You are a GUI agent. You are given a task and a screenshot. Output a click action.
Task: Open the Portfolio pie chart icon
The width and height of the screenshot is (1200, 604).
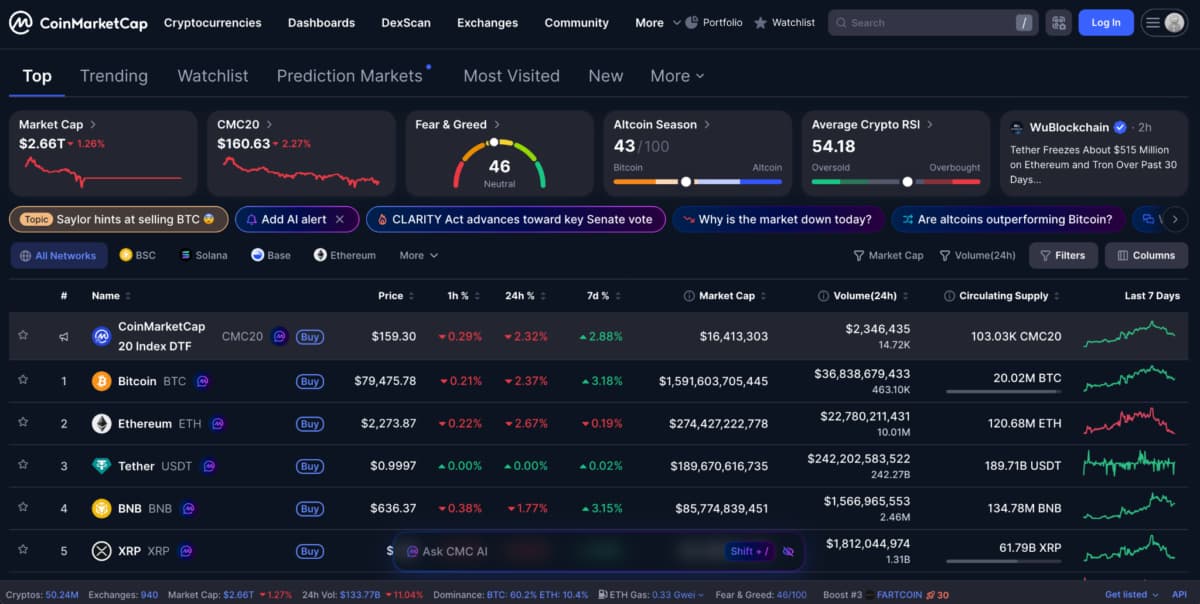tap(692, 22)
